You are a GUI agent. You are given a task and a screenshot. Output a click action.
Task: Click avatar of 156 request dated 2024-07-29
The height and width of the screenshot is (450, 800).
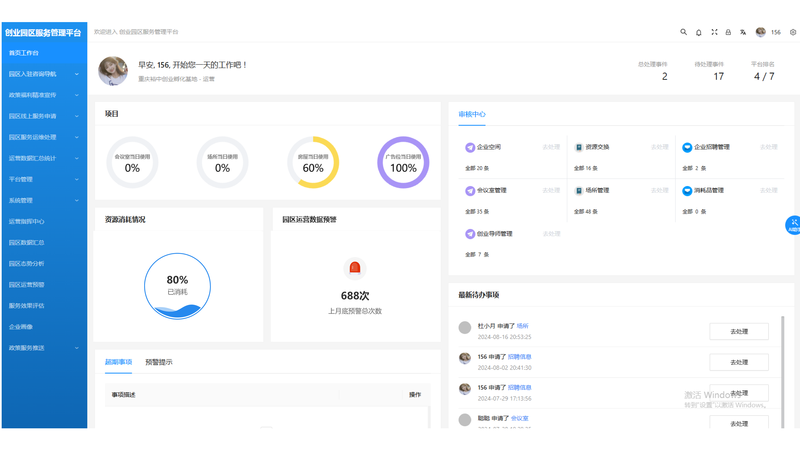(x=464, y=389)
